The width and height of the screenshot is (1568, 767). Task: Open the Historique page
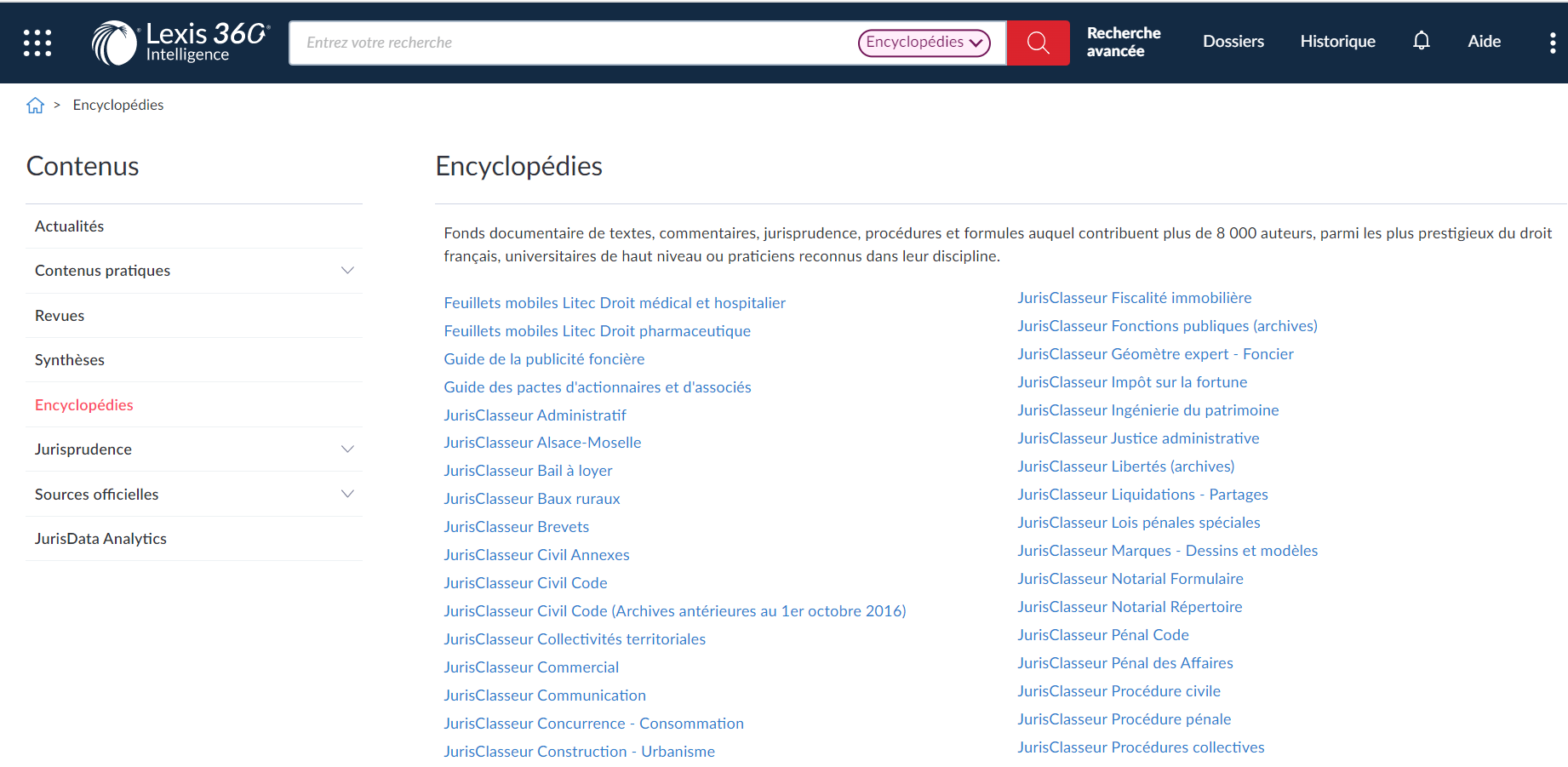point(1337,40)
